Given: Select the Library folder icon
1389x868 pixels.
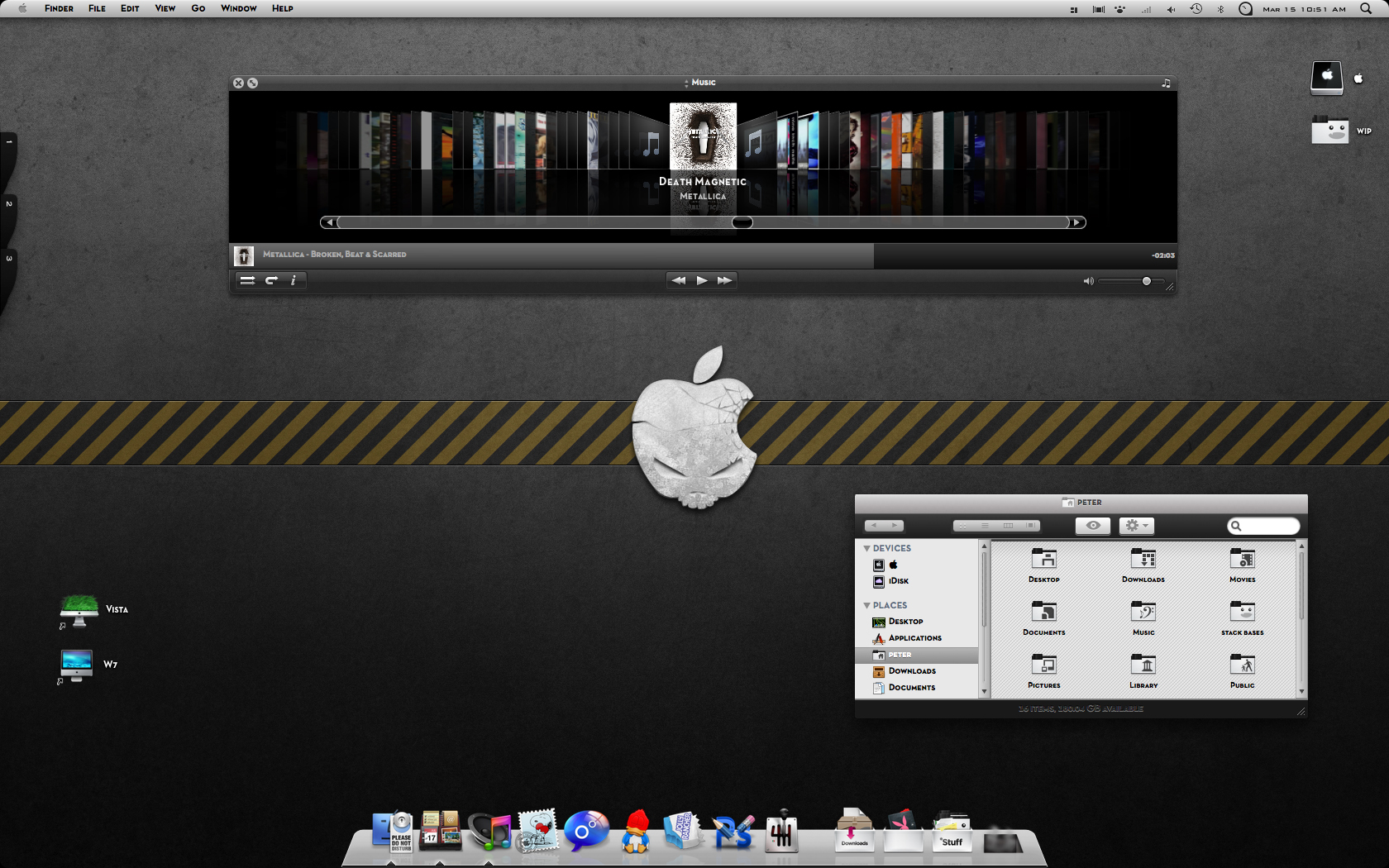Looking at the screenshot, I should click(x=1143, y=665).
